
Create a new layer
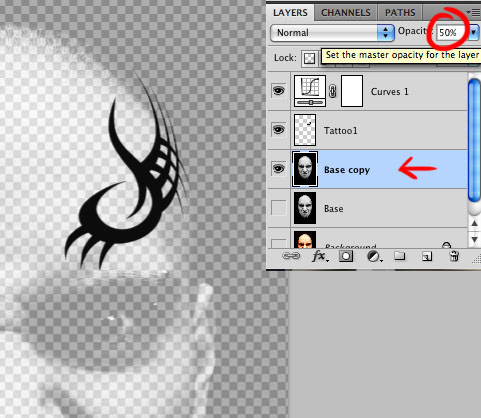click(x=427, y=256)
